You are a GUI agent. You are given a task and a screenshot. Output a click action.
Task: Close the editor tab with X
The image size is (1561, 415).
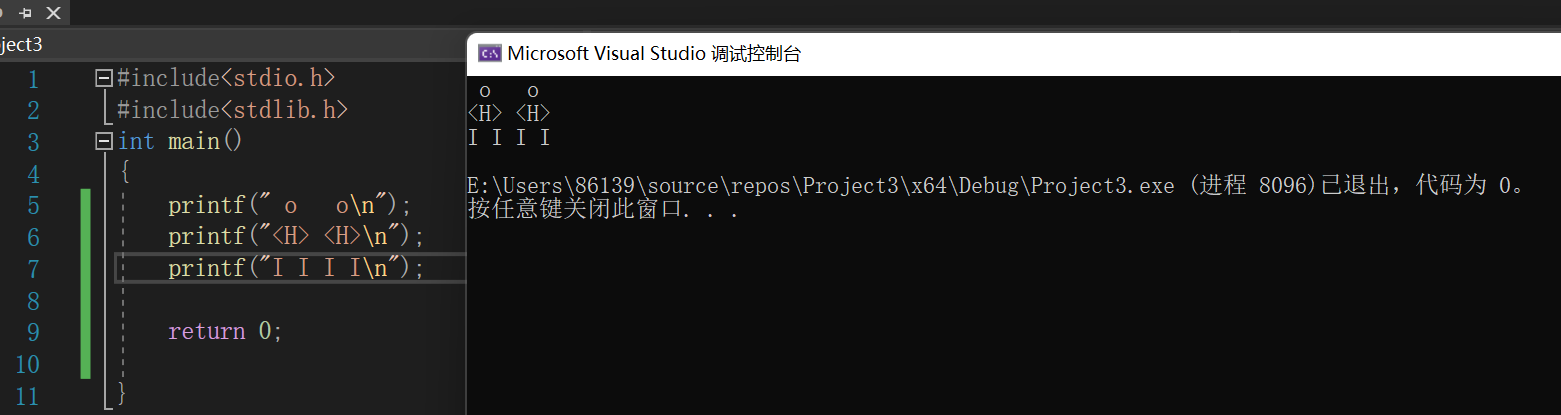click(x=53, y=13)
